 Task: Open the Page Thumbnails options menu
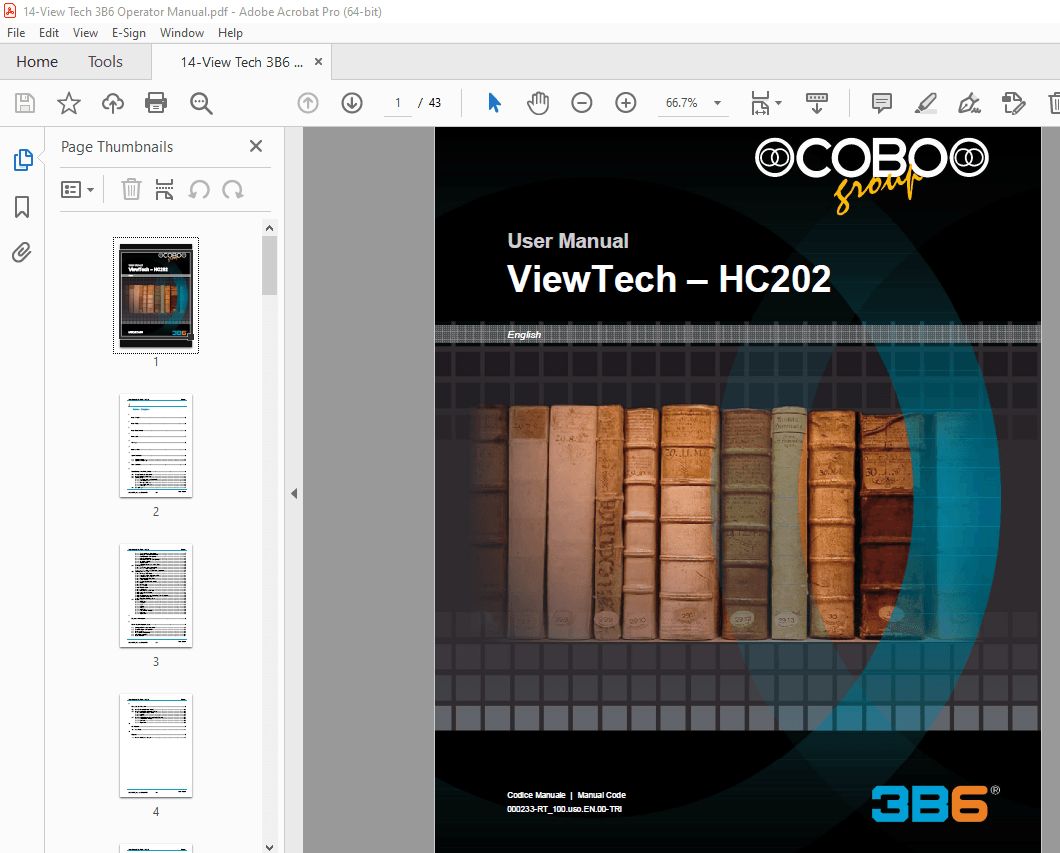78,189
